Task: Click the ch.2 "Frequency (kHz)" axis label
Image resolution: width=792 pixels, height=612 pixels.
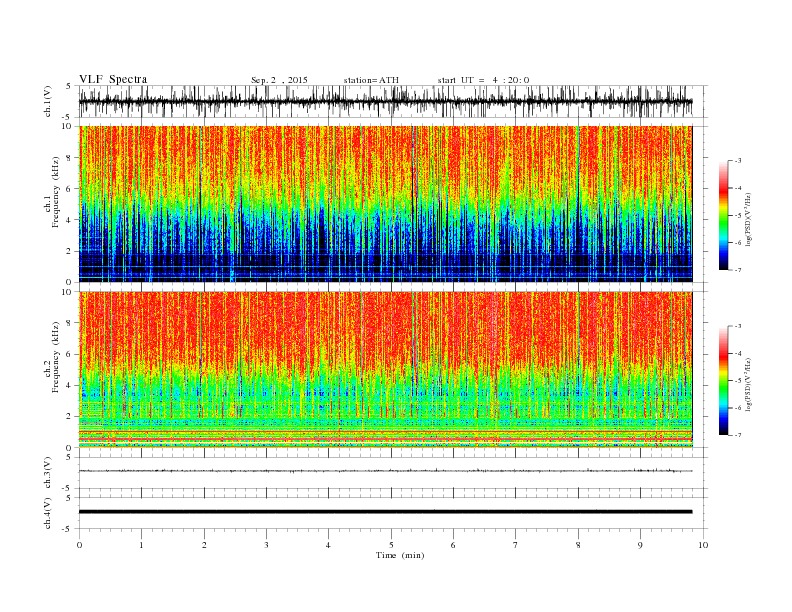Action: pos(55,356)
